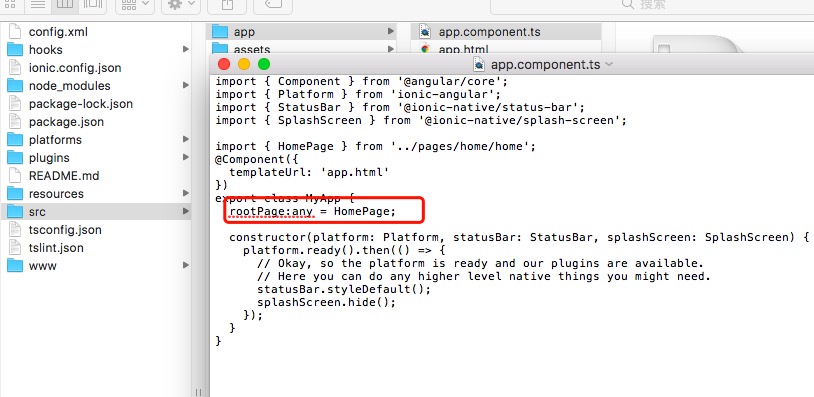Expand the app folder arrow
The image size is (814, 397).
[x=391, y=31]
